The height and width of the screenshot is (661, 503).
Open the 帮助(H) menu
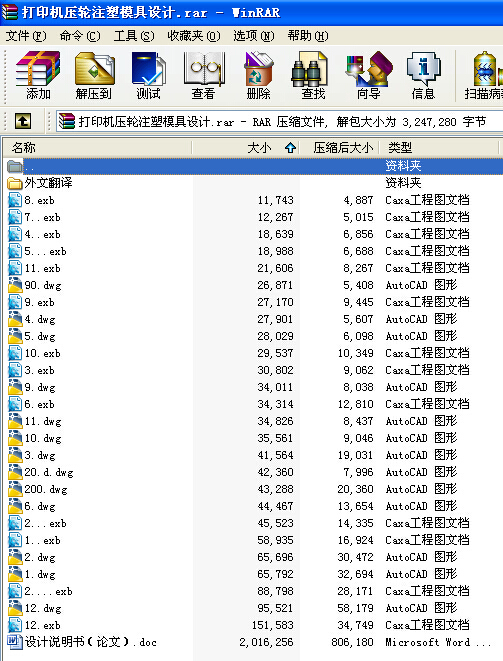(308, 36)
